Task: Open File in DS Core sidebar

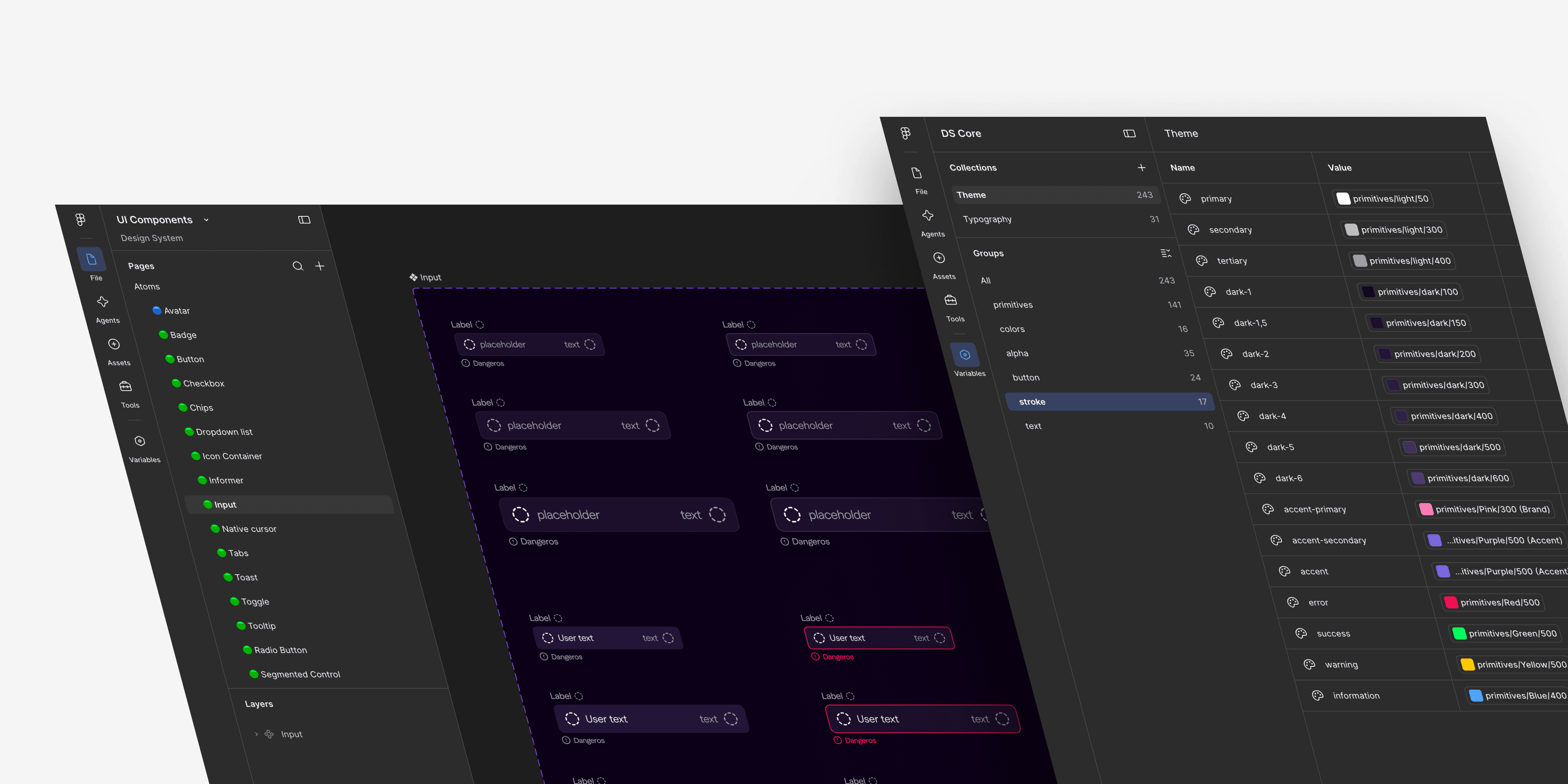Action: point(918,180)
